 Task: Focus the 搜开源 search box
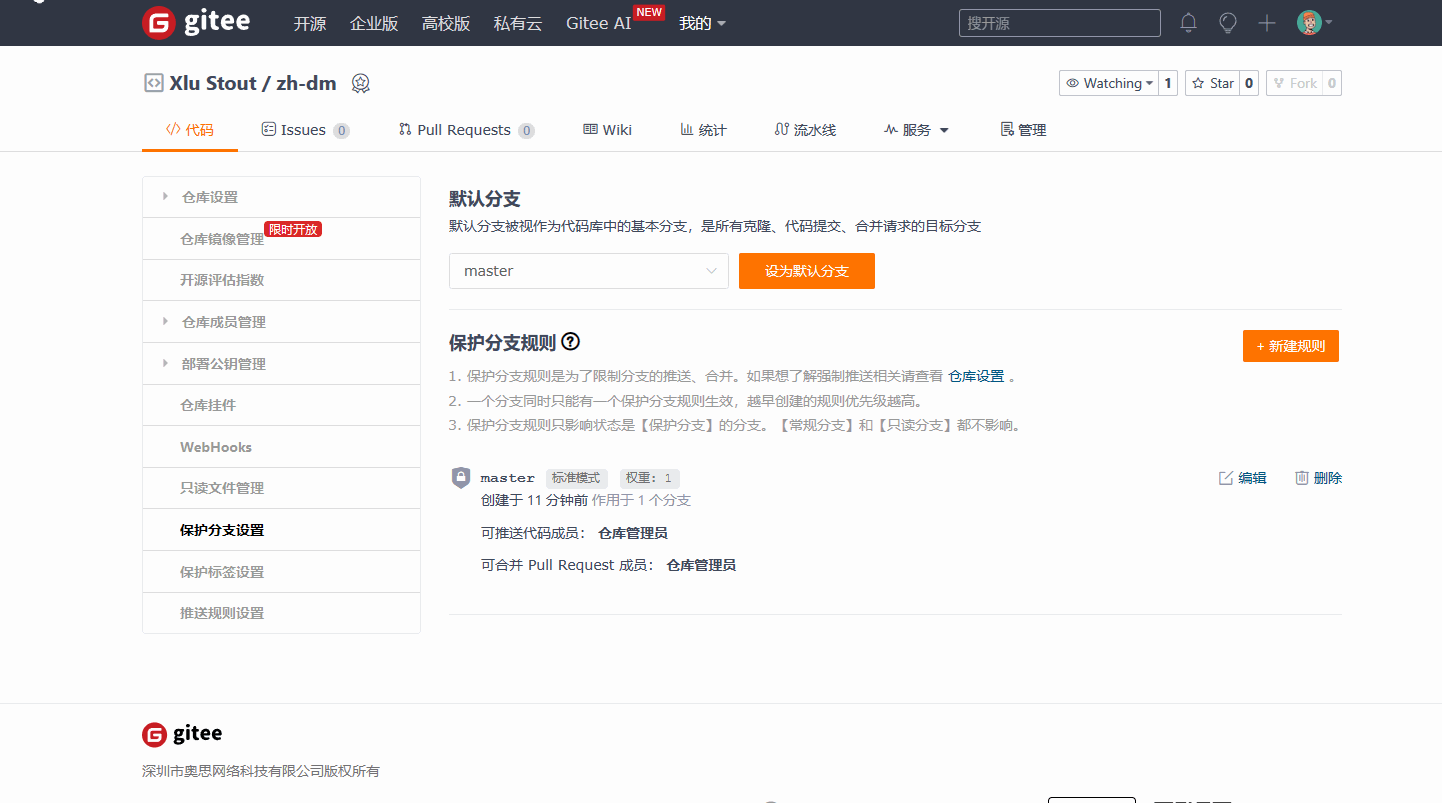pos(1060,23)
